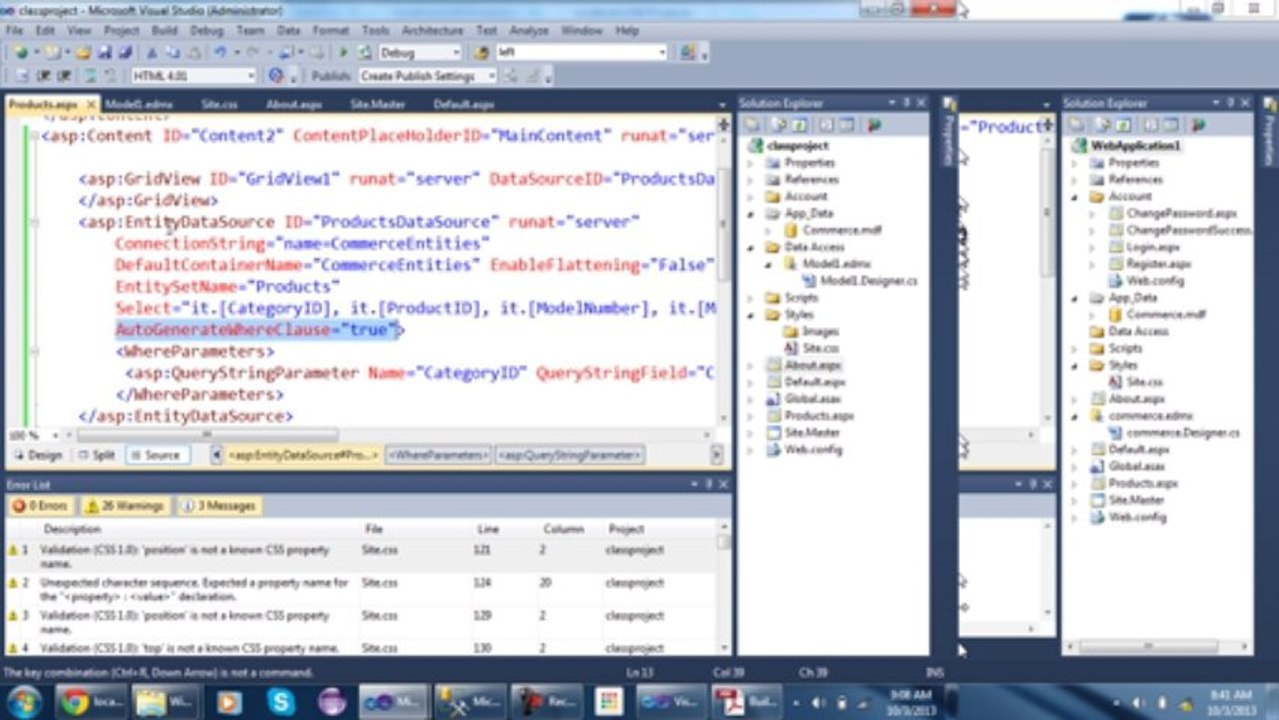Viewport: 1279px width, 720px height.
Task: Open Skype from the taskbar
Action: (282, 702)
